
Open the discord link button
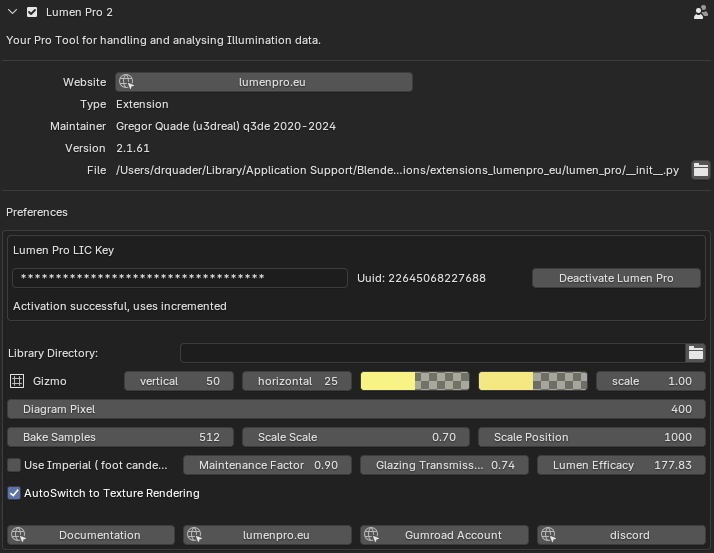(622, 535)
